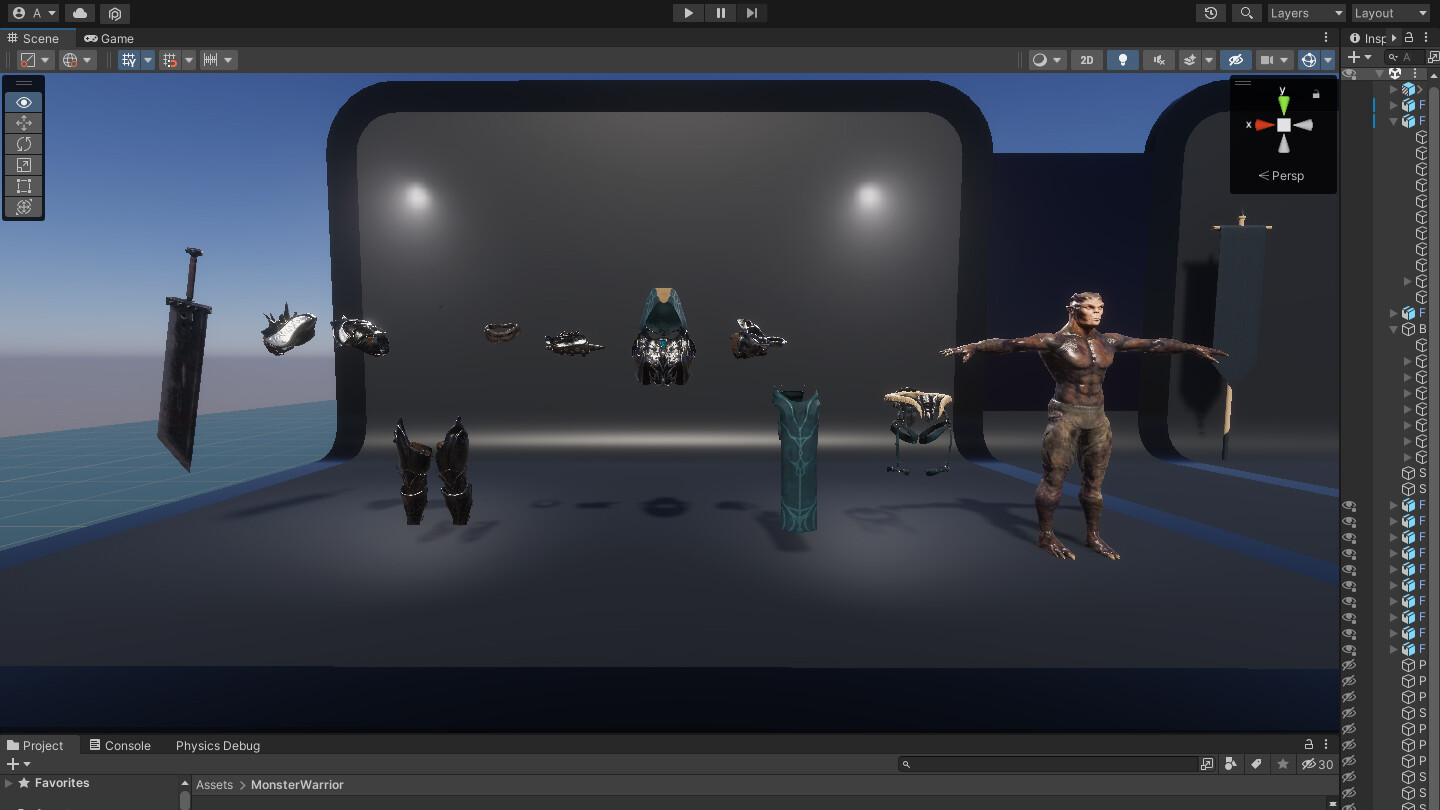1440x810 pixels.
Task: Select the Rotate tool
Action: click(24, 144)
